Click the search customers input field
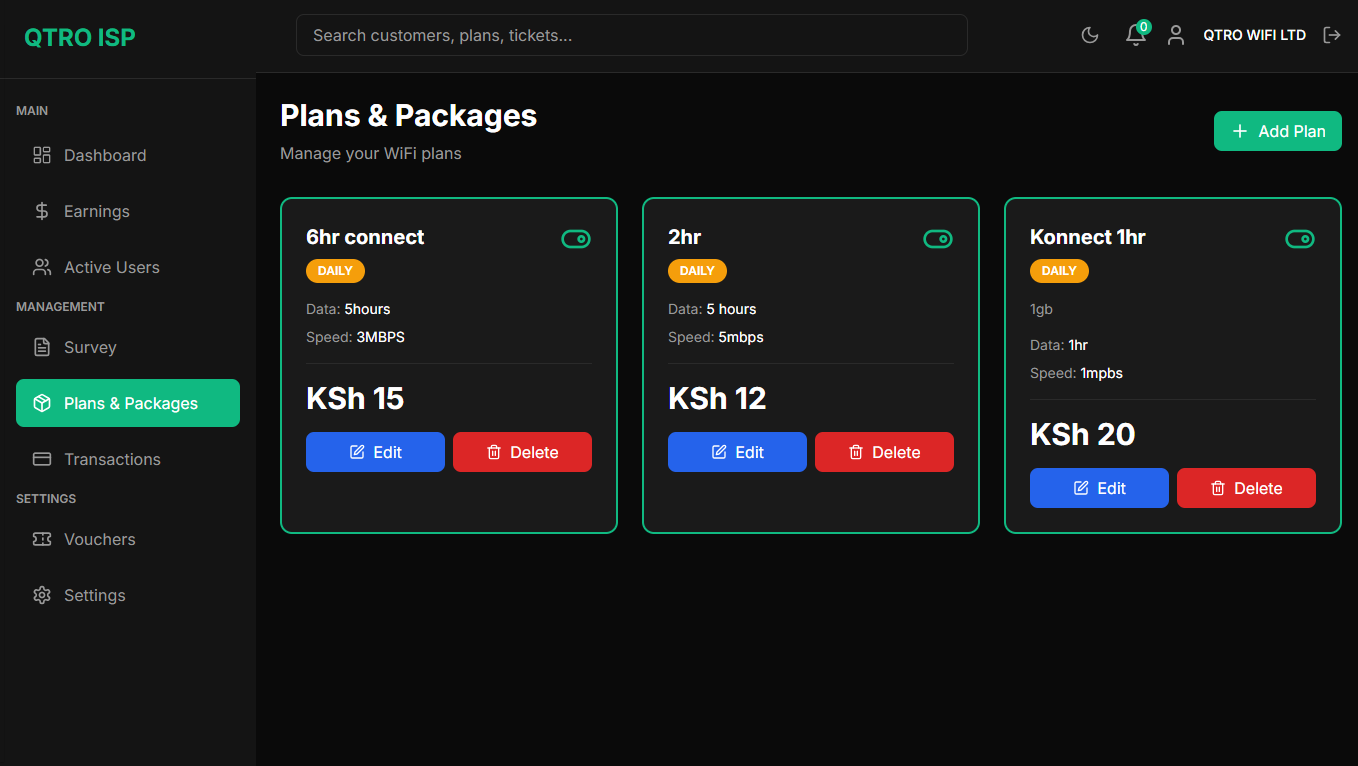Screen dimensions: 1358x766 pyautogui.click(x=631, y=35)
